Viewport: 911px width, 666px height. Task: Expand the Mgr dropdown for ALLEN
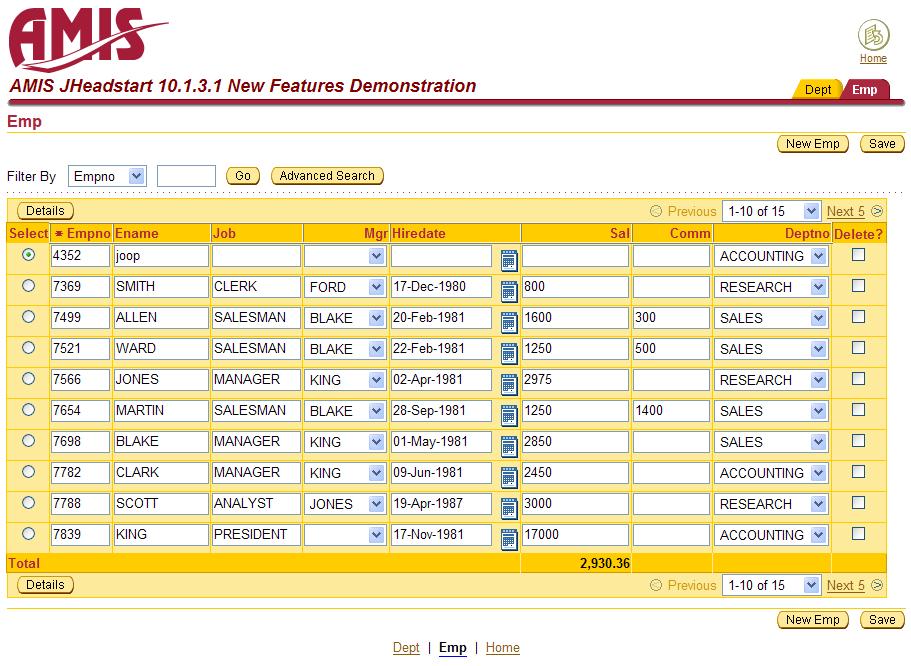click(376, 318)
